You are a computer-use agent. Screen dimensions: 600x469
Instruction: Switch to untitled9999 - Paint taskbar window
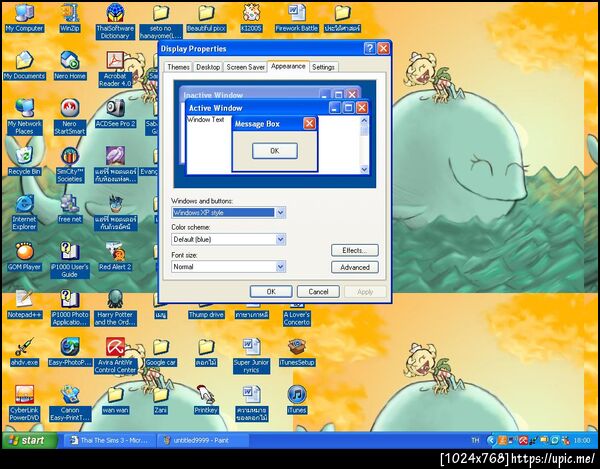click(203, 440)
